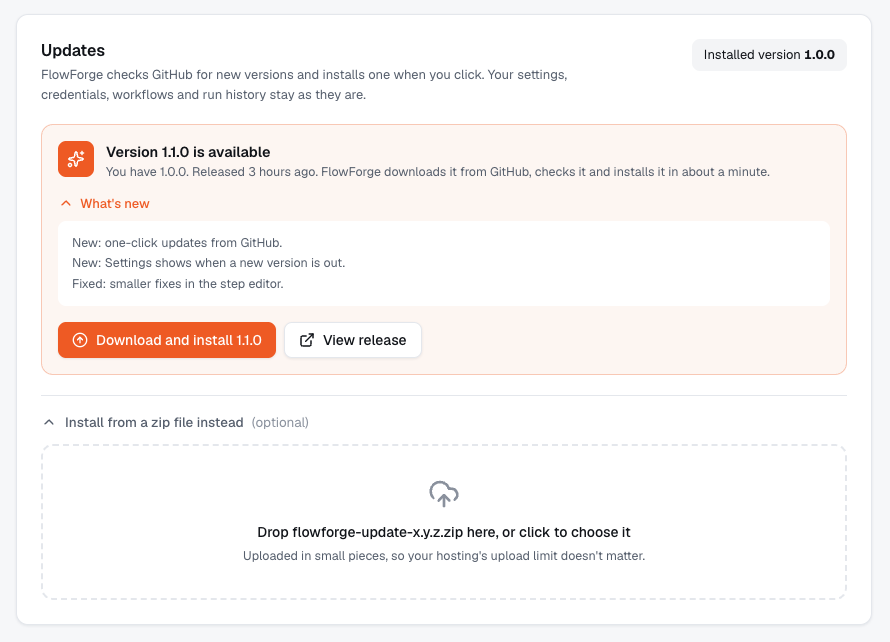Click the orange sparkle update icon
The width and height of the screenshot is (890, 642).
[76, 159]
